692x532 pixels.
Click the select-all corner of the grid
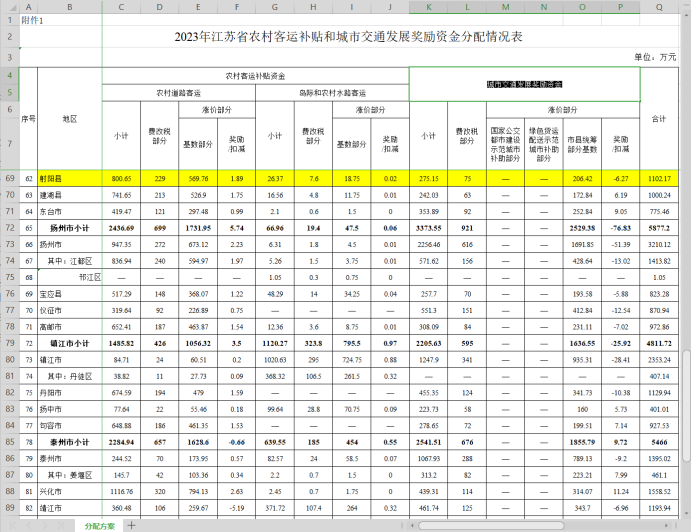10,6
